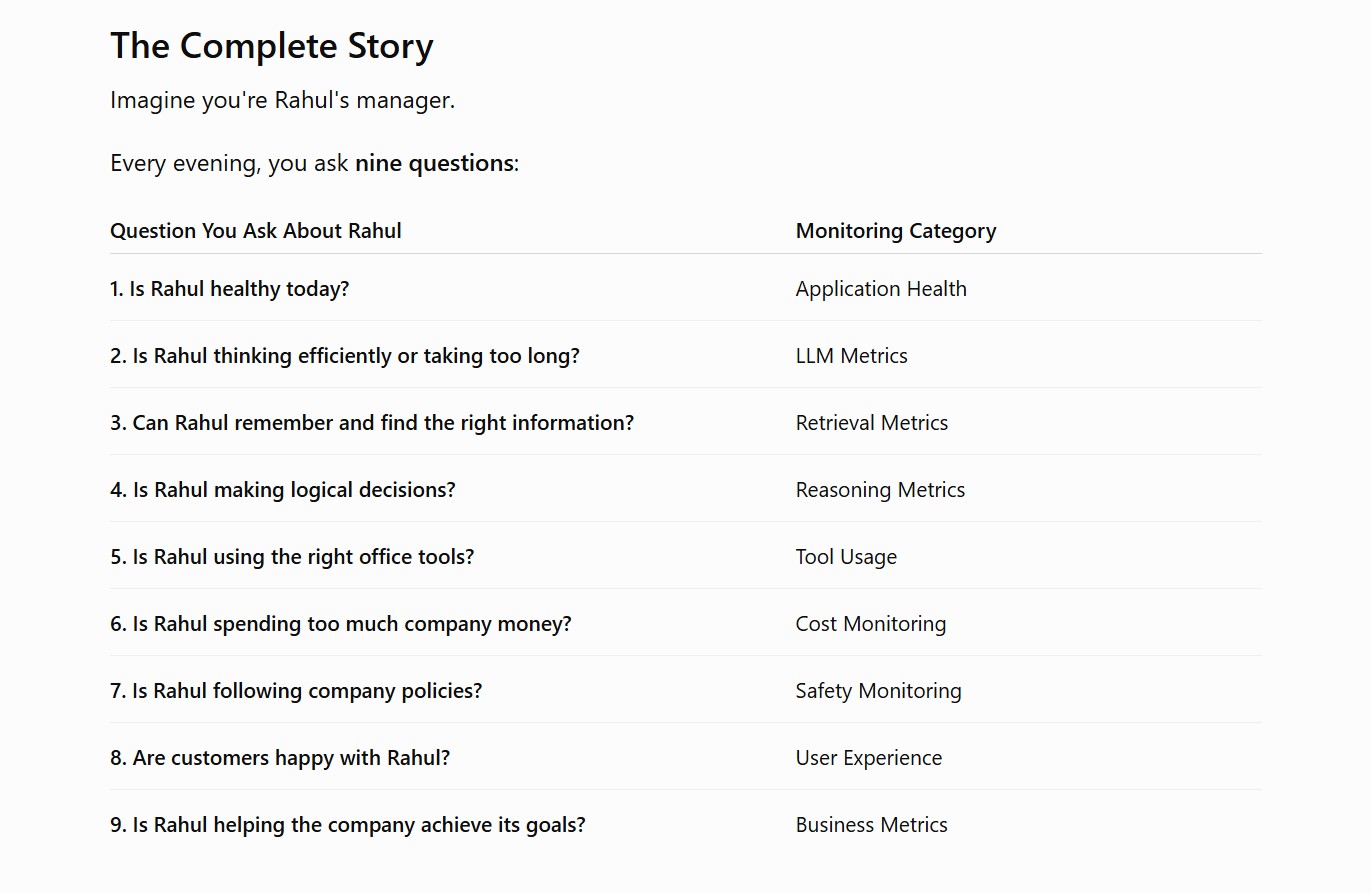Select the 'Cost Monitoring' cell
Screen dimensions: 1371x894
871,624
